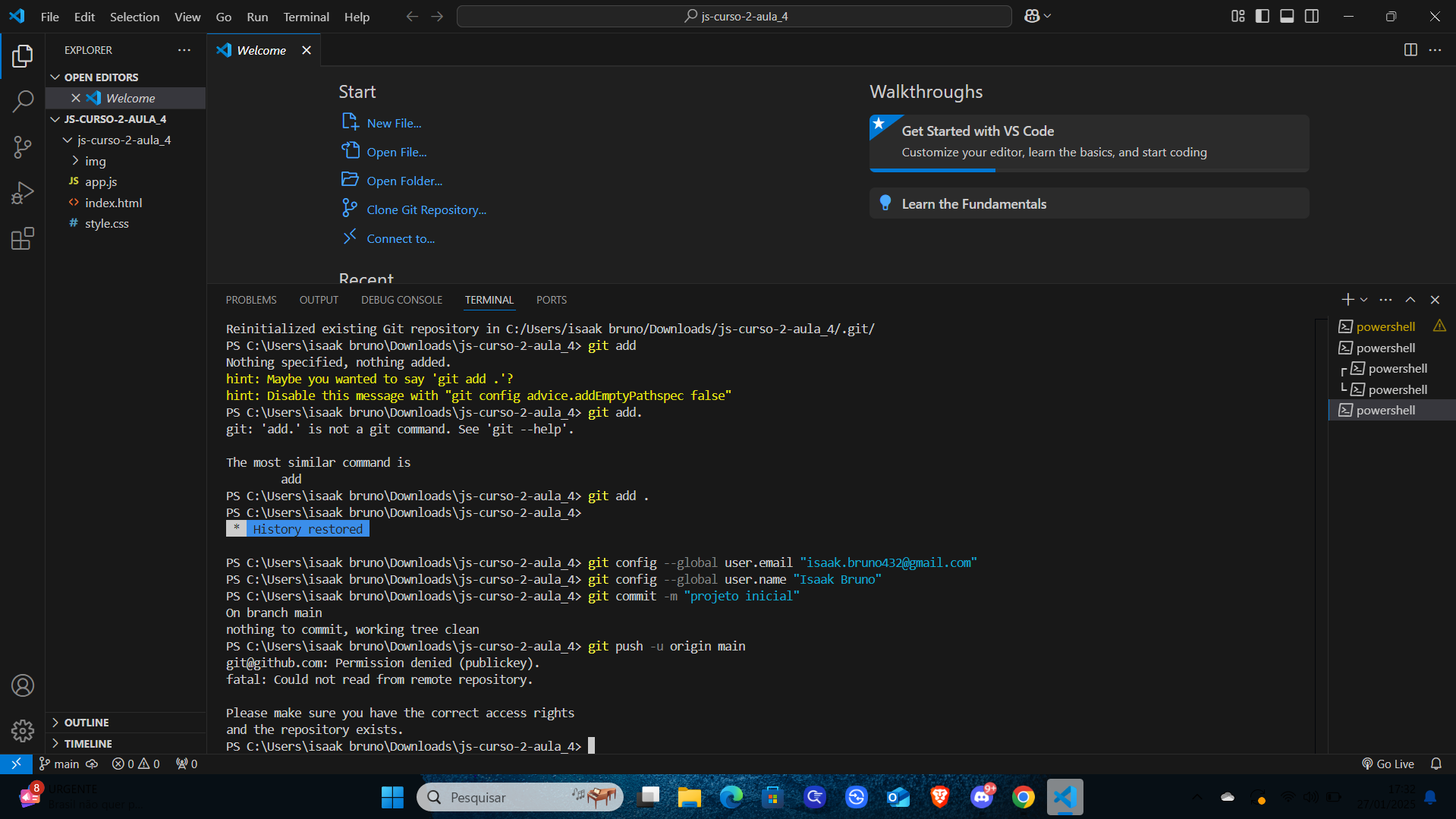Open the Terminal menu
Viewport: 1456px width, 819px height.
pos(306,16)
